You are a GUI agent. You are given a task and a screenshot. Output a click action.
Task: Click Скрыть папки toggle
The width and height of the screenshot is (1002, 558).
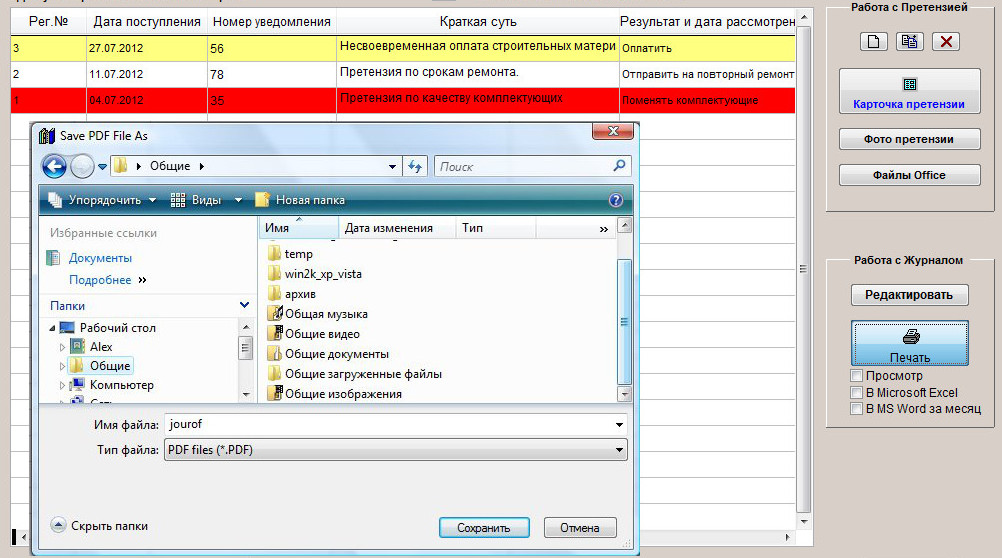point(100,526)
